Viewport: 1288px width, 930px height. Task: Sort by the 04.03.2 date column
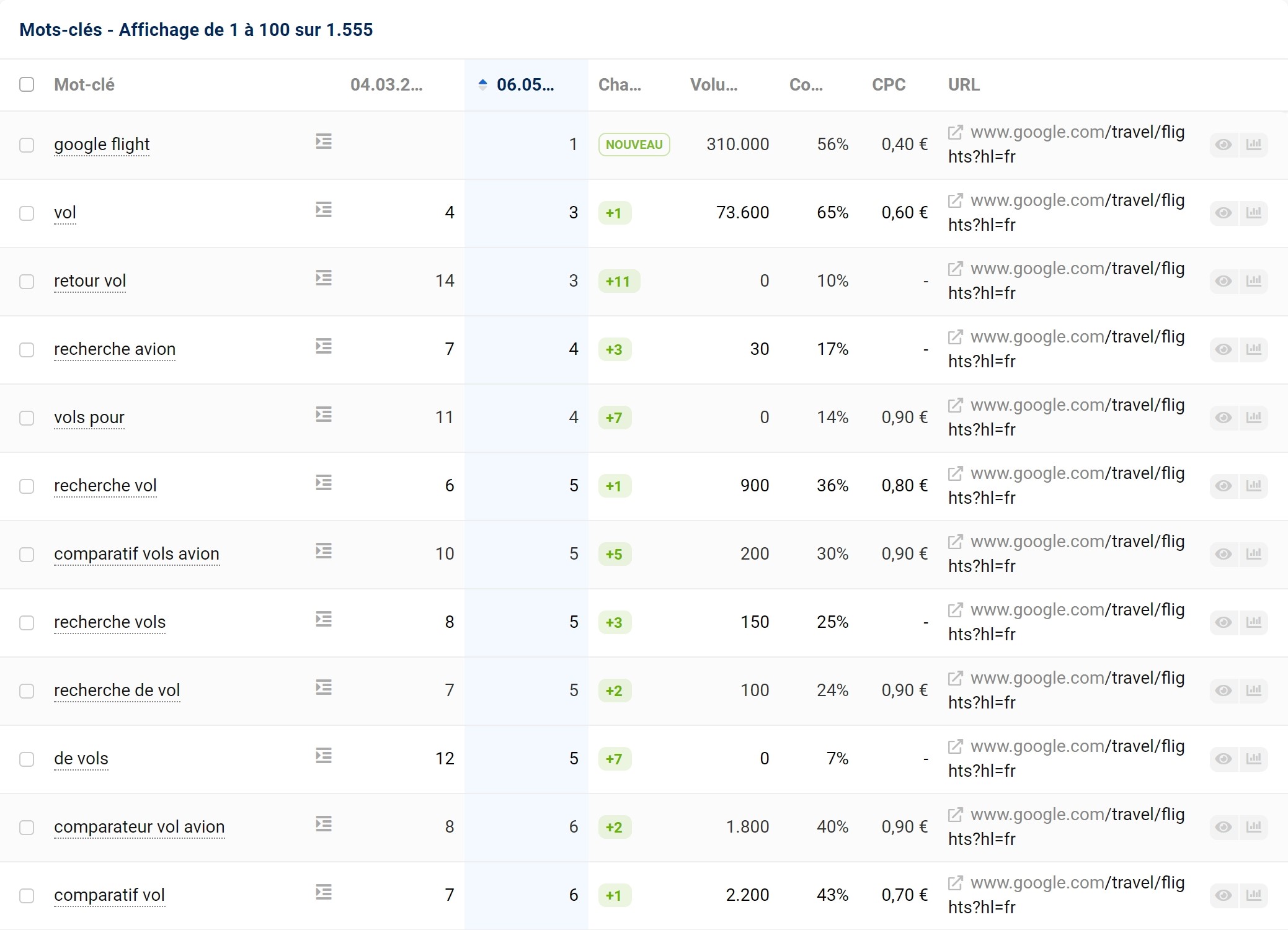point(386,85)
